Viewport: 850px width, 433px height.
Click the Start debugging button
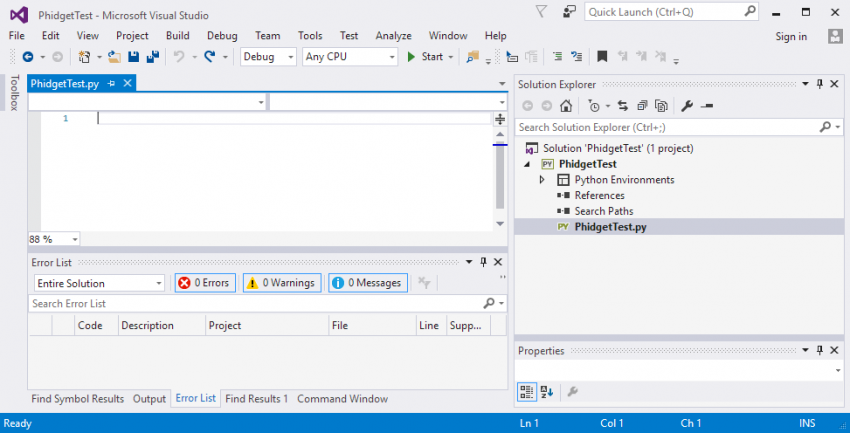click(x=426, y=56)
